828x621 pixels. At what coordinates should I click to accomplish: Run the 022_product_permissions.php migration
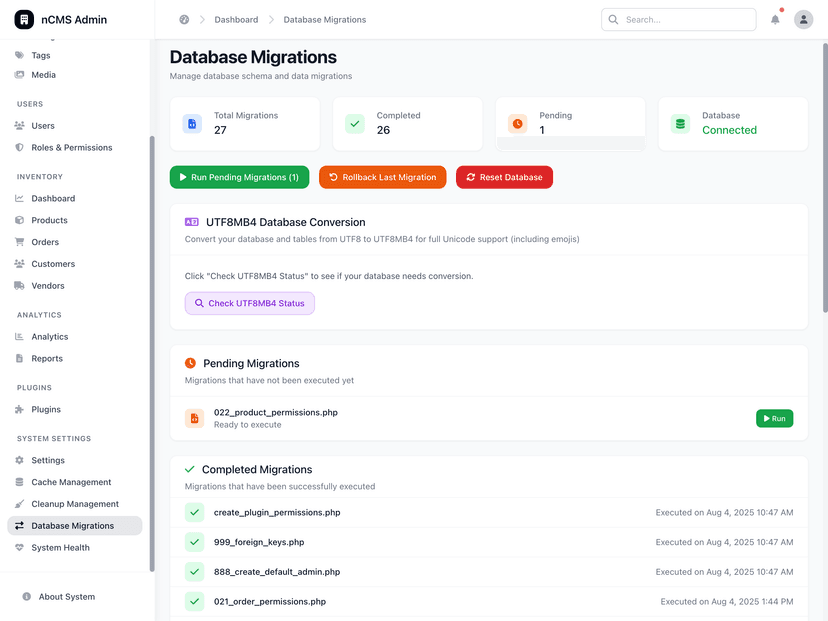click(x=774, y=418)
